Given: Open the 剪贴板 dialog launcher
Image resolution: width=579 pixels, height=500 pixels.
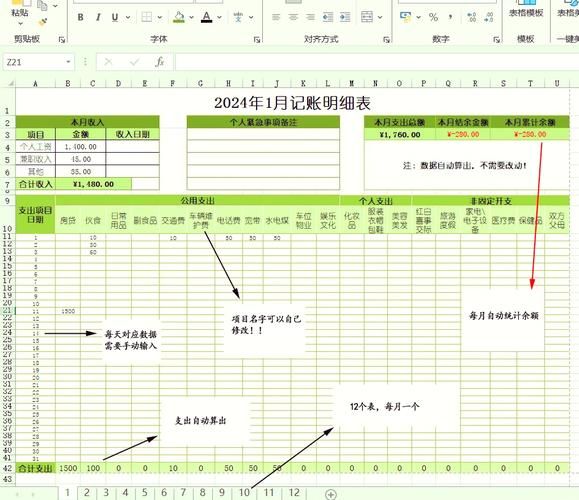Looking at the screenshot, I should click(x=62, y=39).
